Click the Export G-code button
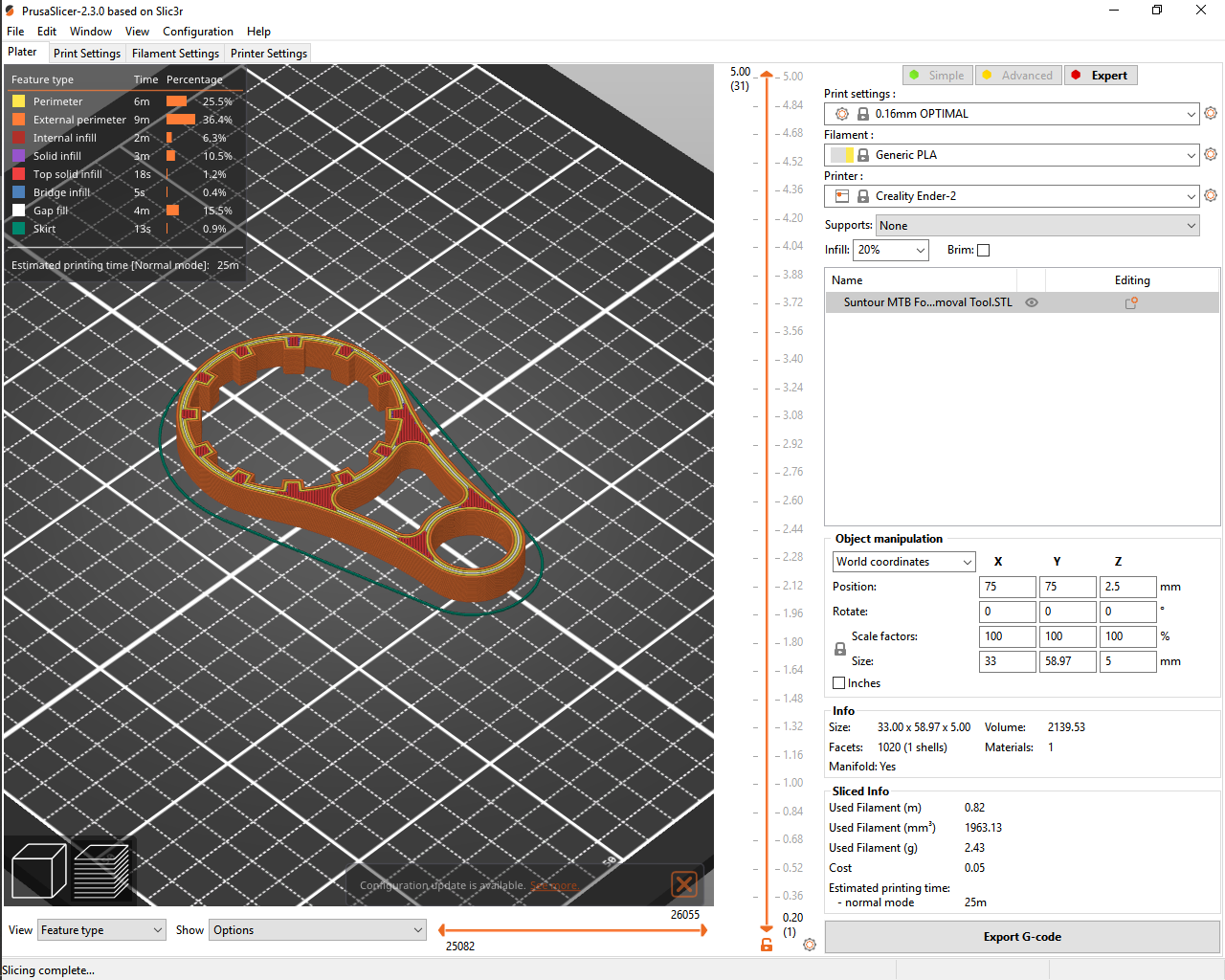 1021,937
